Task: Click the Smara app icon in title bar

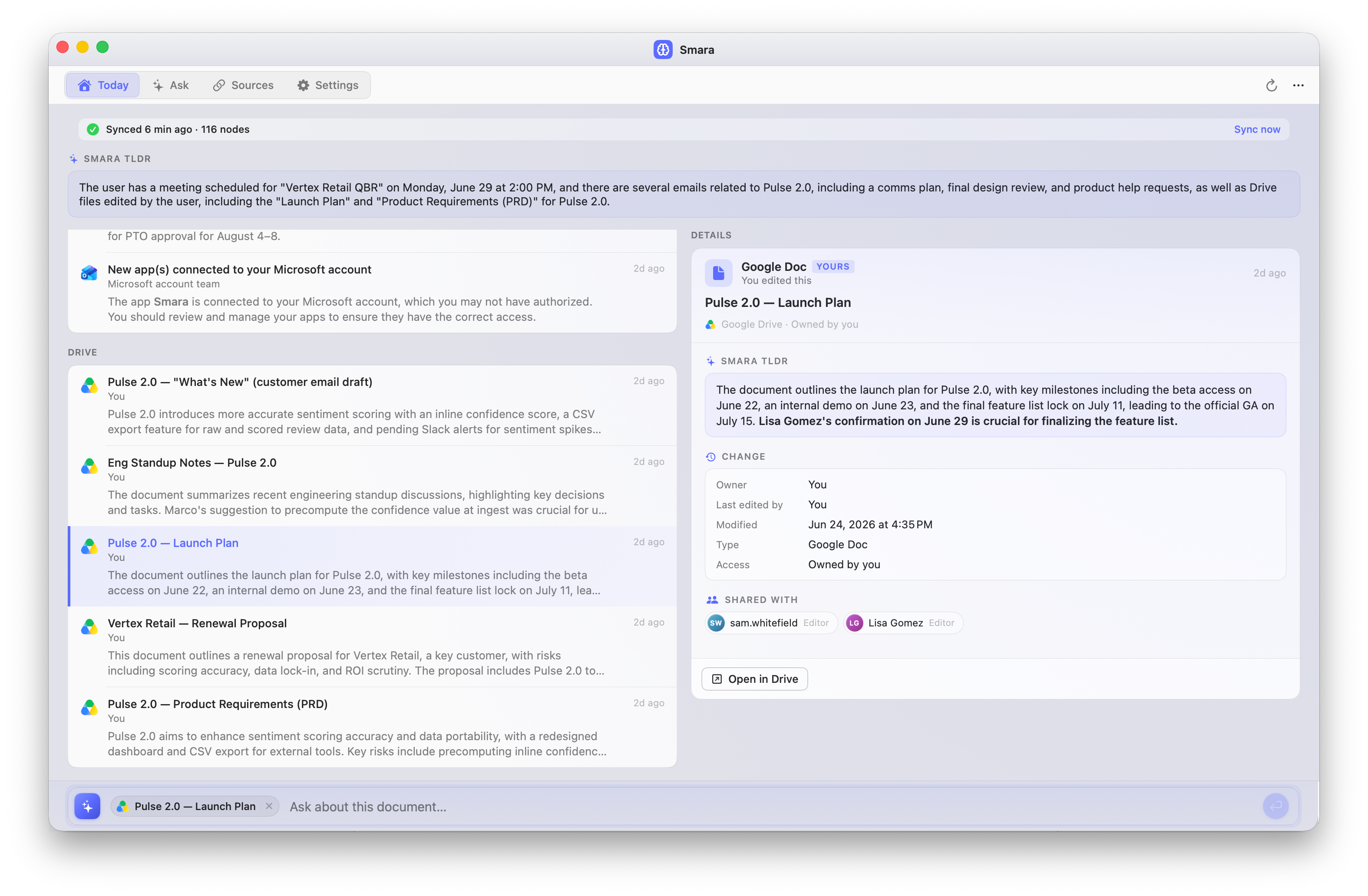Action: click(x=663, y=49)
